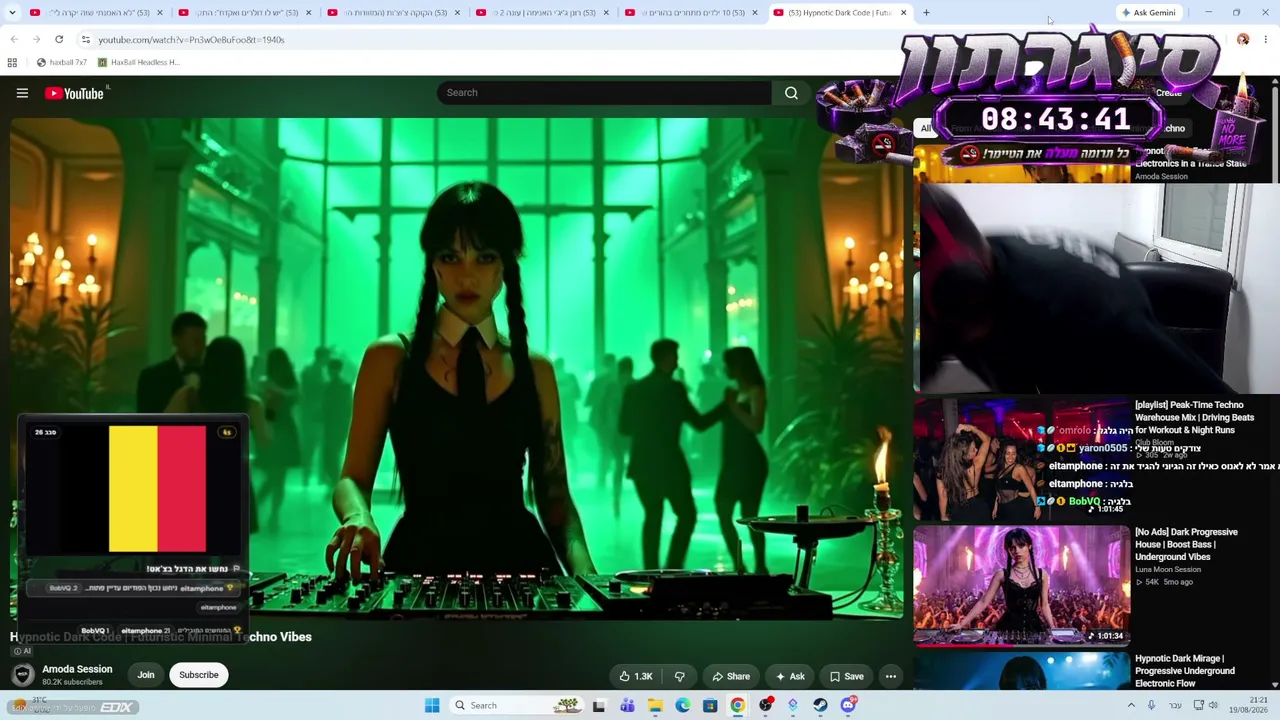1280x720 pixels.
Task: Open the Chrome three-dot menu
Action: pos(1266,40)
